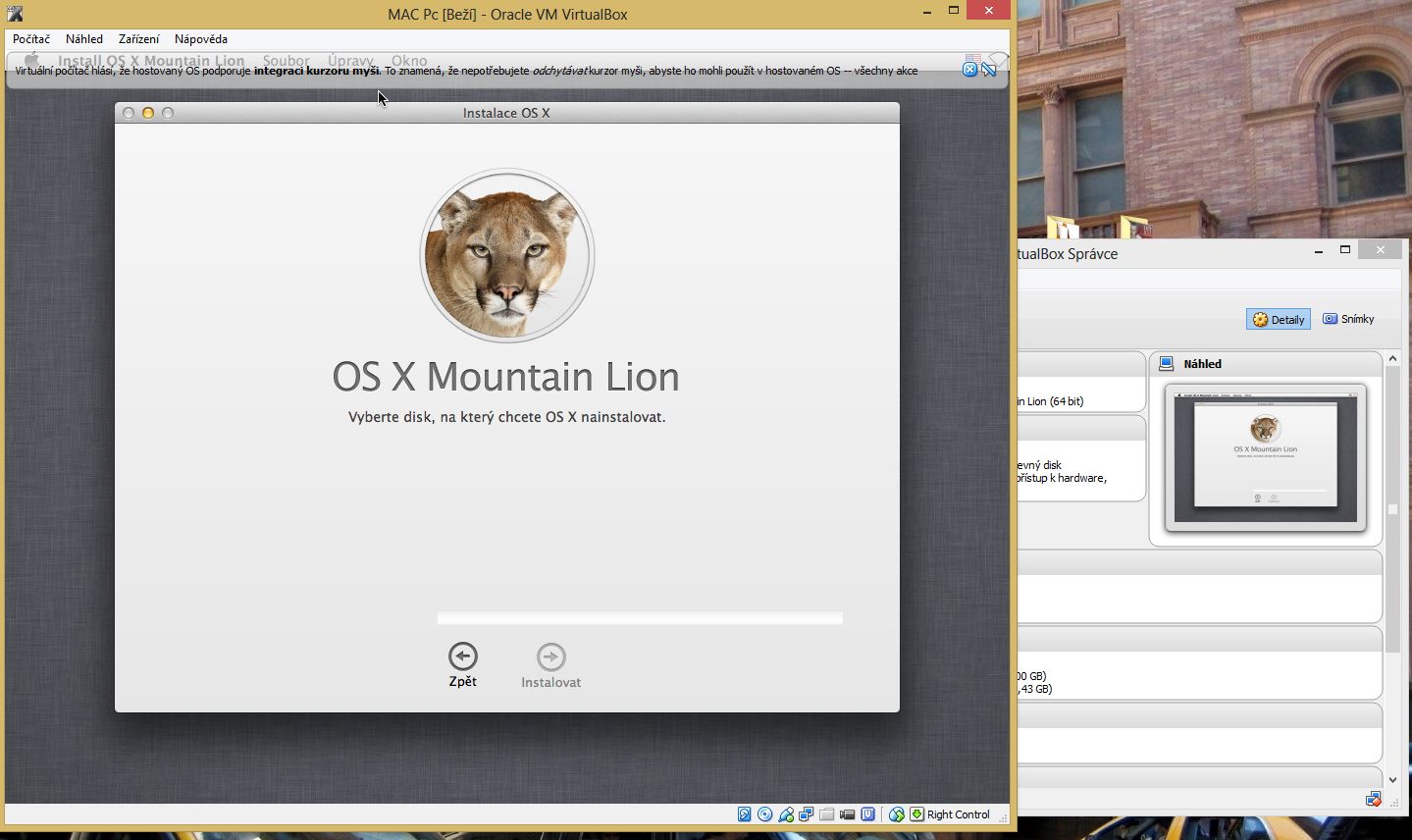Click the video capture camera status icon
The height and width of the screenshot is (840, 1412).
(848, 814)
